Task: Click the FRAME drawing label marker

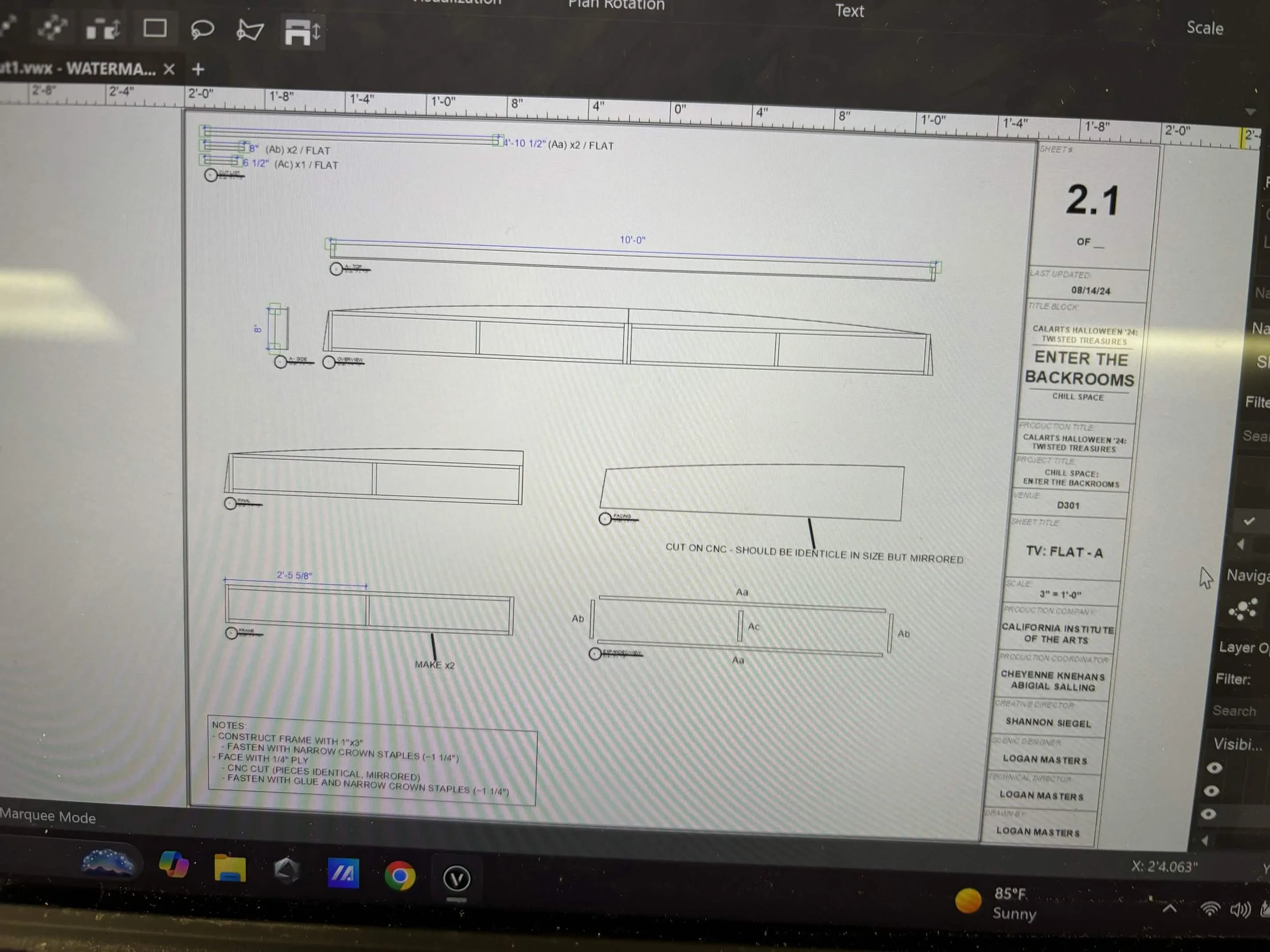Action: click(244, 632)
